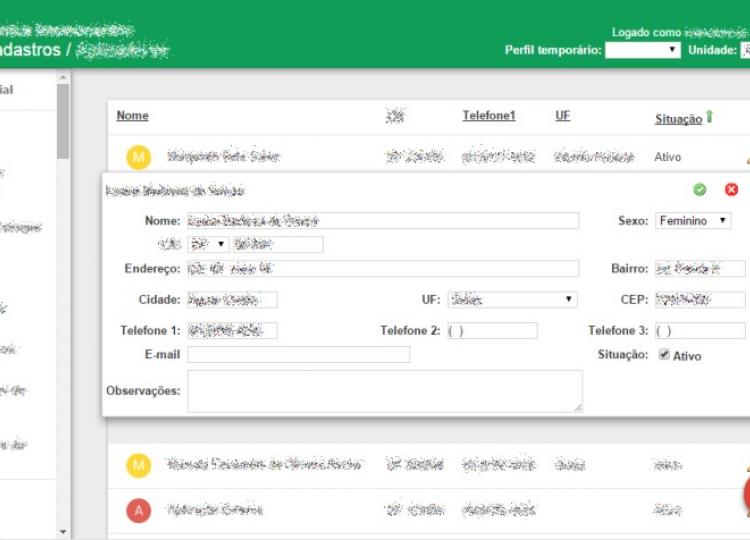Open the Perfil temporário dropdown
Viewport: 750px width, 540px height.
click(642, 50)
